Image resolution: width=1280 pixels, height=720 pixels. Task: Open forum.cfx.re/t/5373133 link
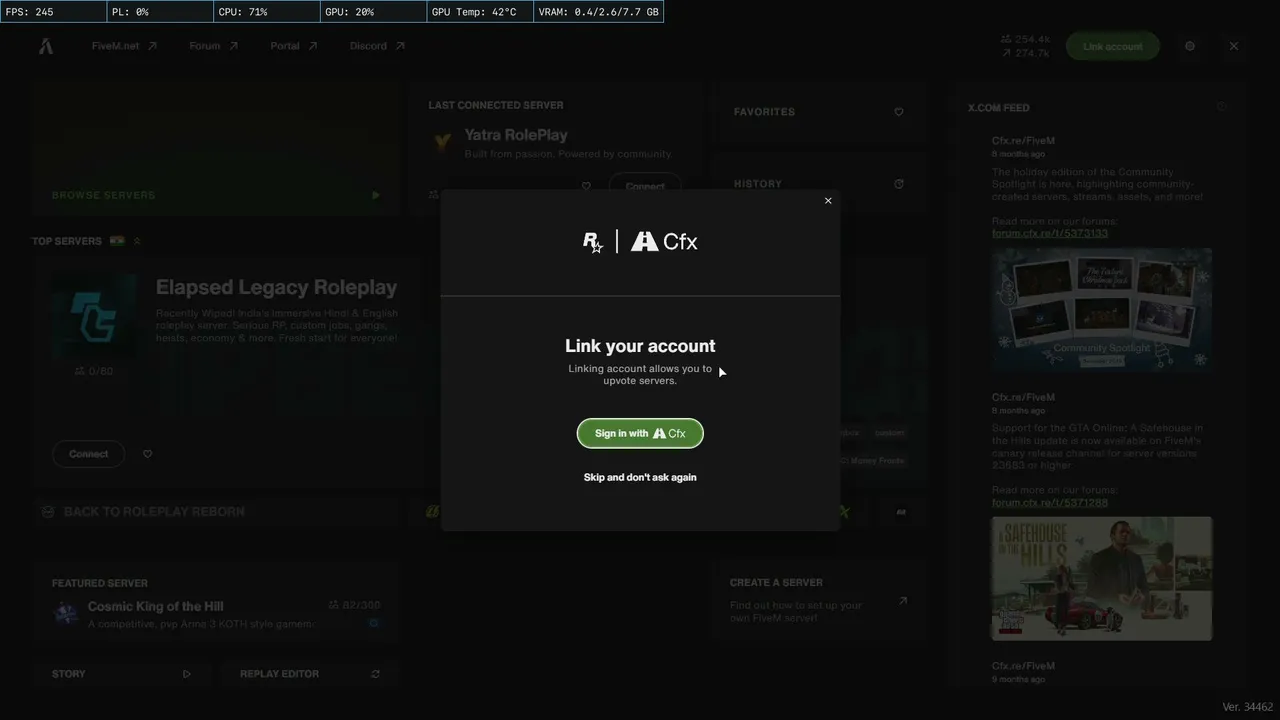1050,233
